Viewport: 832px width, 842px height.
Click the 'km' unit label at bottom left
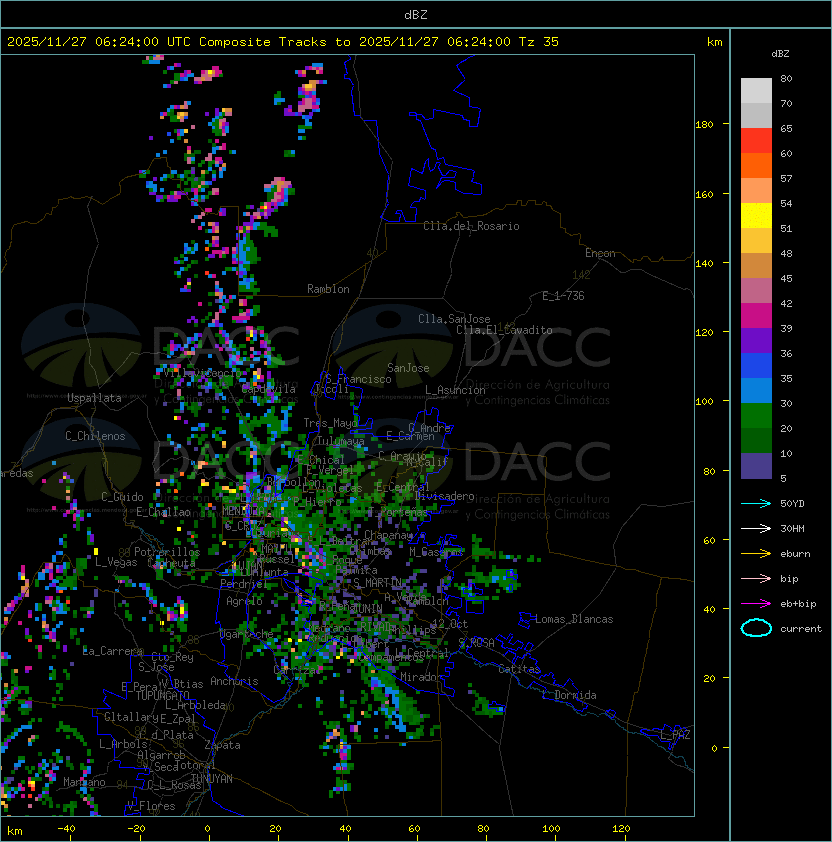click(x=15, y=831)
